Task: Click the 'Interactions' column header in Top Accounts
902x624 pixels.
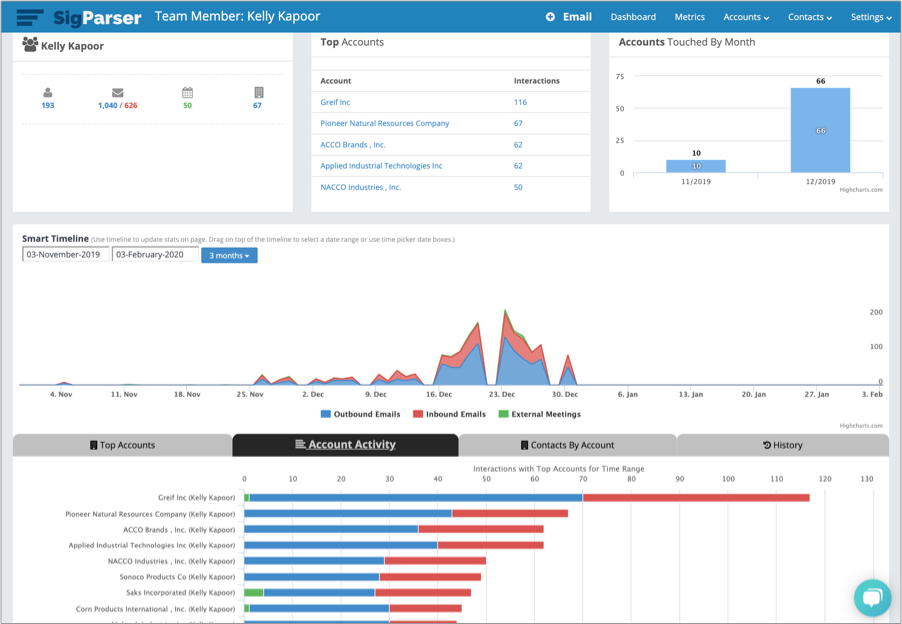Action: pyautogui.click(x=537, y=81)
